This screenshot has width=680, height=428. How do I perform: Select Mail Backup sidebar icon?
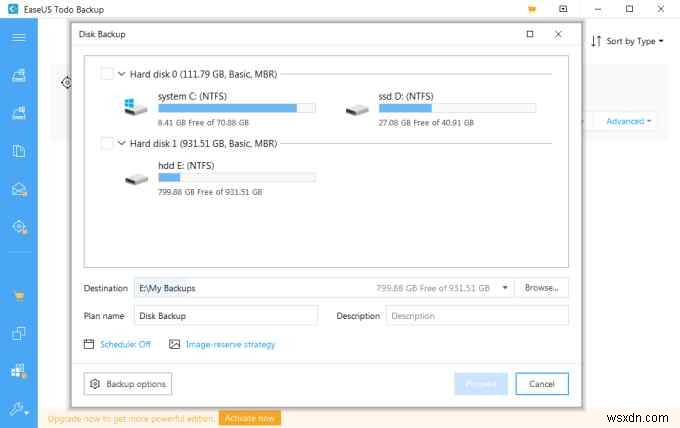click(x=19, y=189)
